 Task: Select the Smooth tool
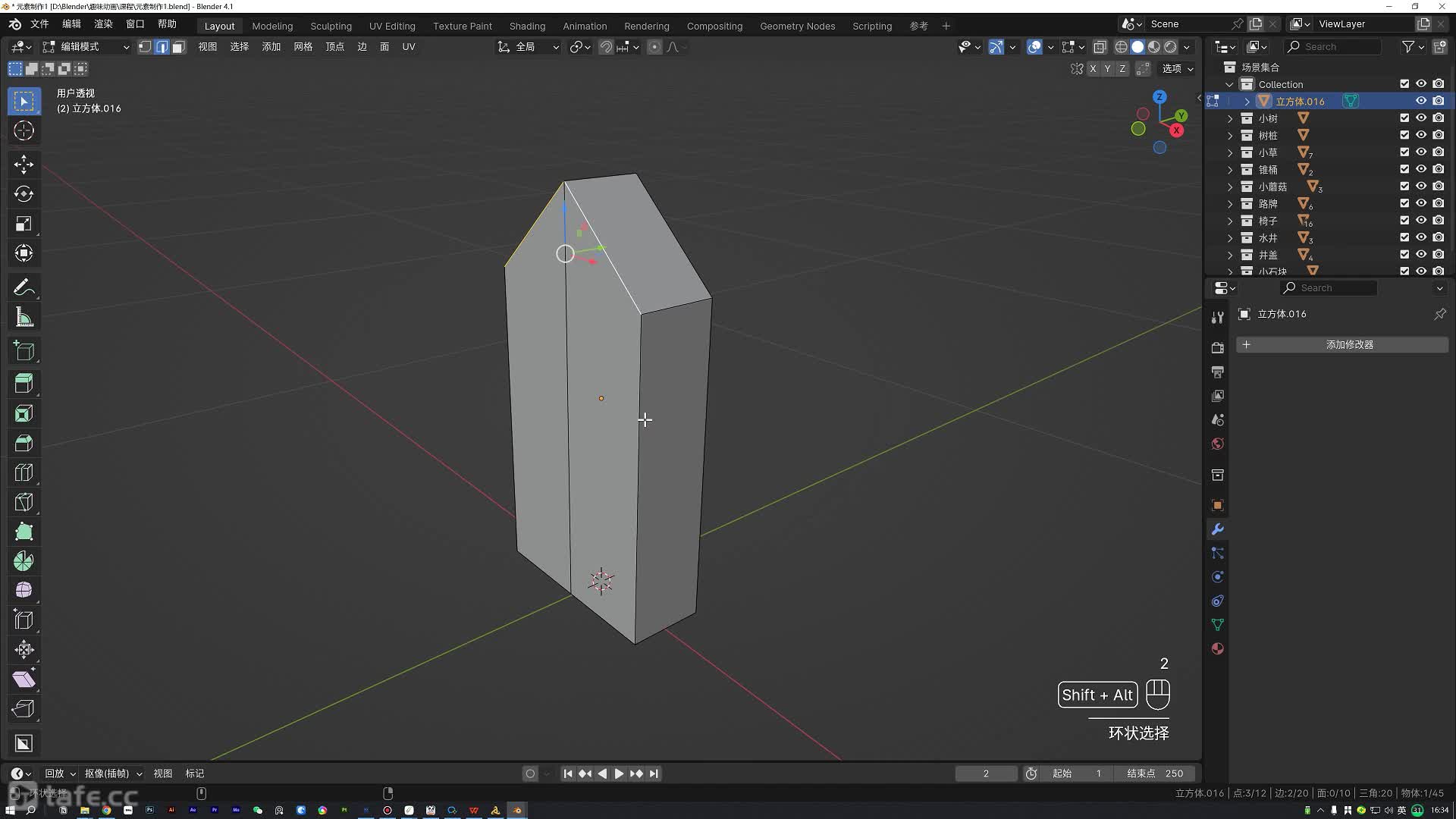24,591
